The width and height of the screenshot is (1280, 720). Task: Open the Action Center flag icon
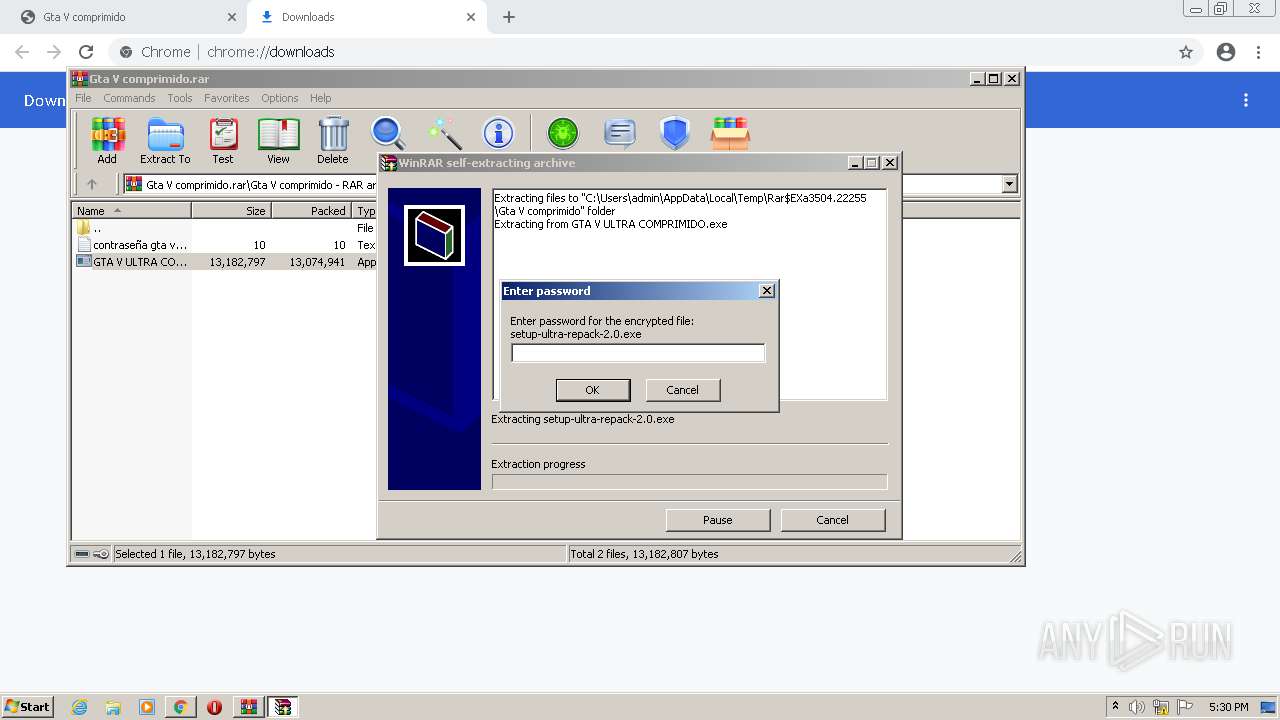1185,707
